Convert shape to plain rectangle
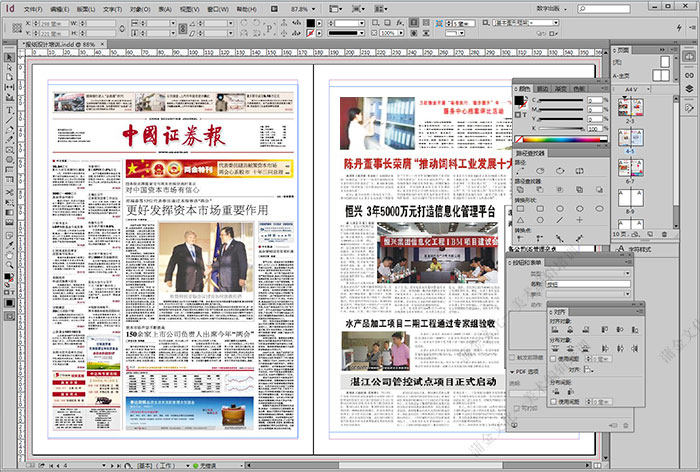Viewport: 700px width, 472px height. 521,209
